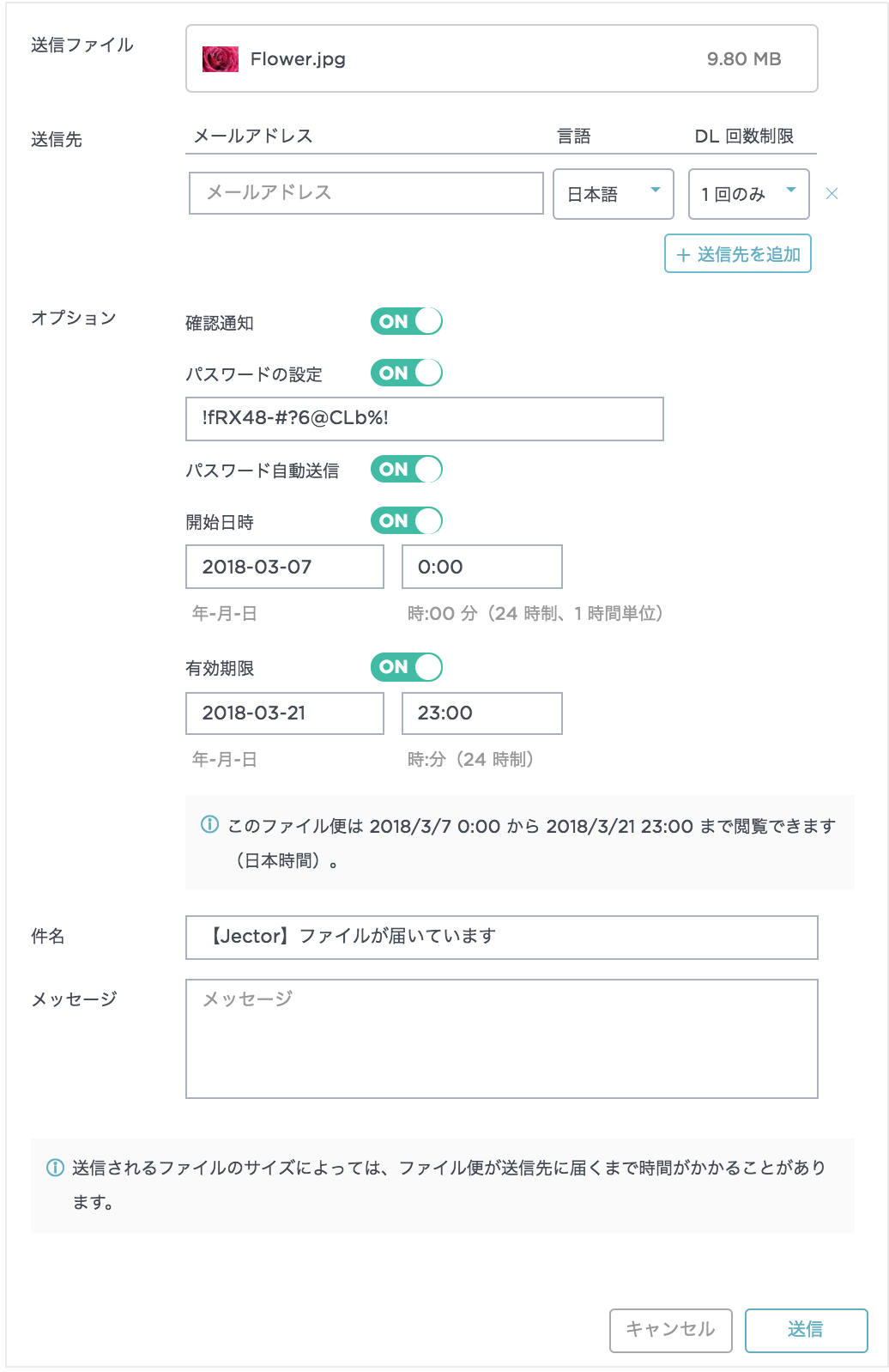The image size is (889, 1372).
Task: Click the 件名 subject field
Action: coord(502,938)
